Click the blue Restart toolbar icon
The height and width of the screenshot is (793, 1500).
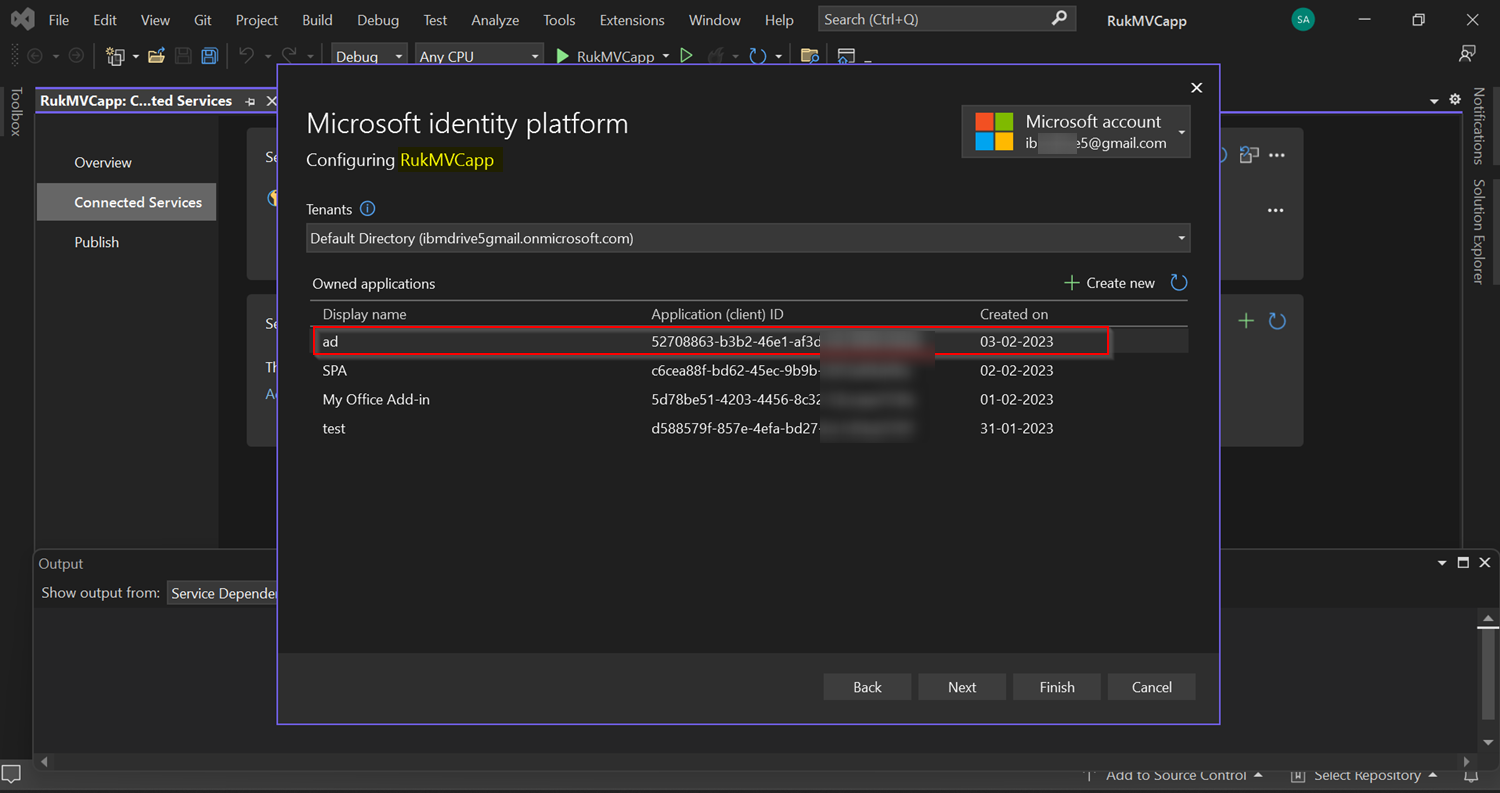758,56
